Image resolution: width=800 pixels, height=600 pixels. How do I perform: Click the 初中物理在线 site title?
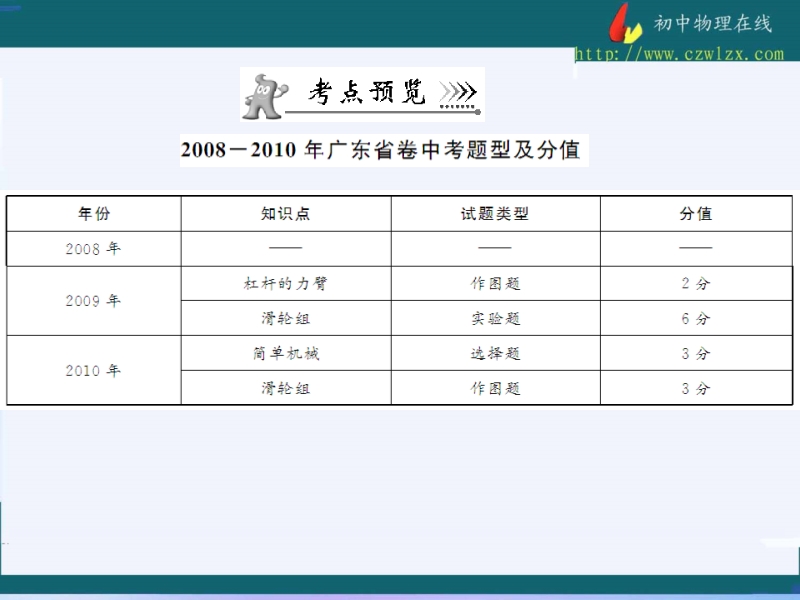[712, 24]
